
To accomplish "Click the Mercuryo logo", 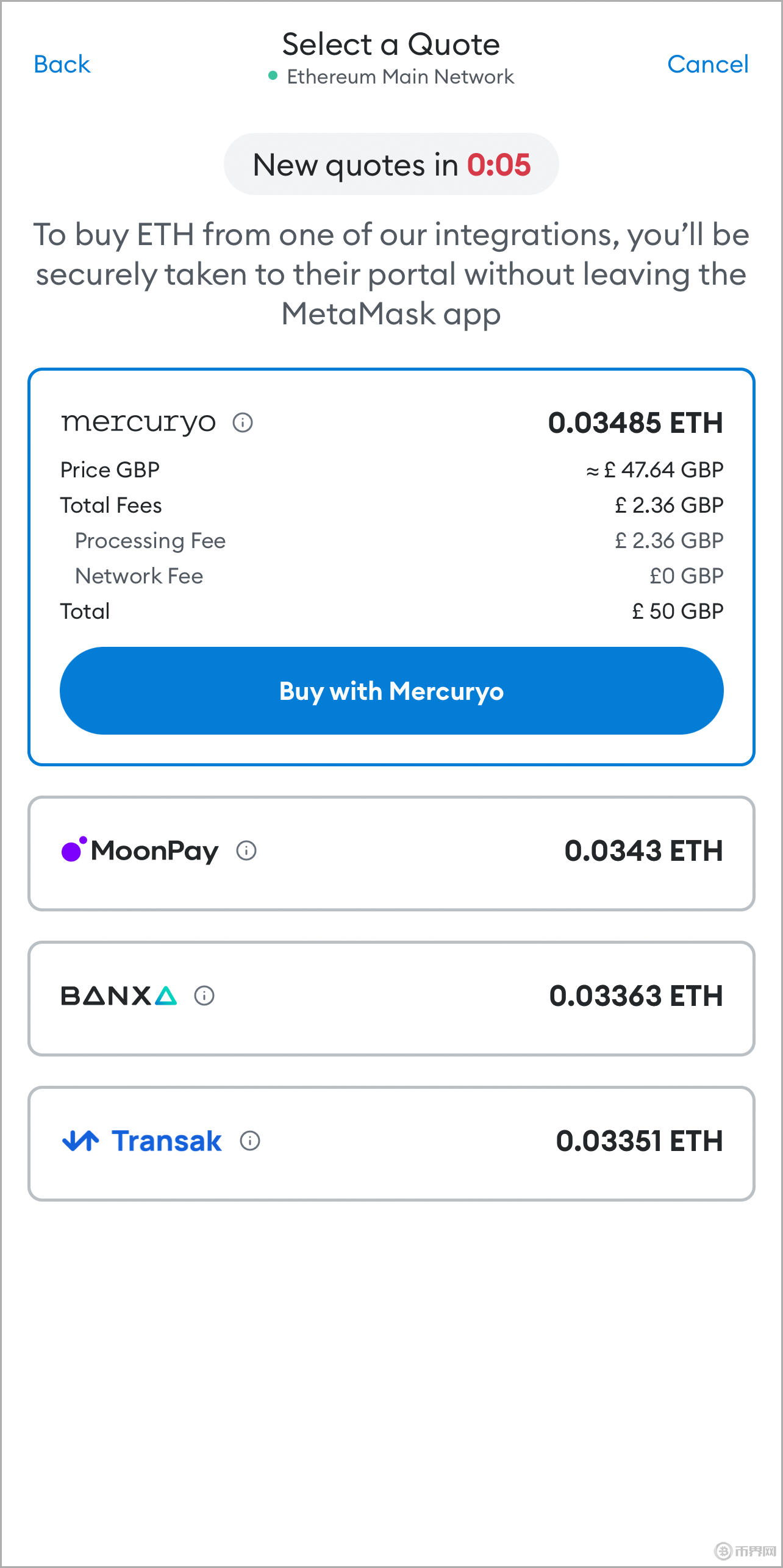I will (138, 422).
